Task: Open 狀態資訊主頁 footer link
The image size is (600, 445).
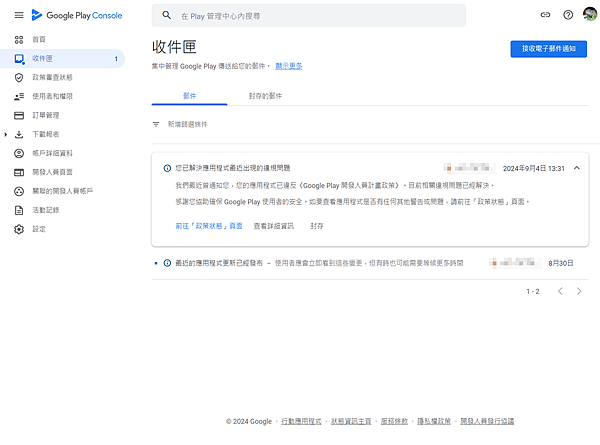Action: 351,421
